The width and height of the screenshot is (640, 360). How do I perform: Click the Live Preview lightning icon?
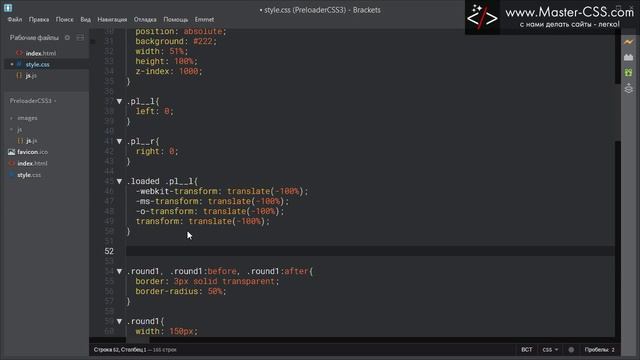[x=628, y=42]
